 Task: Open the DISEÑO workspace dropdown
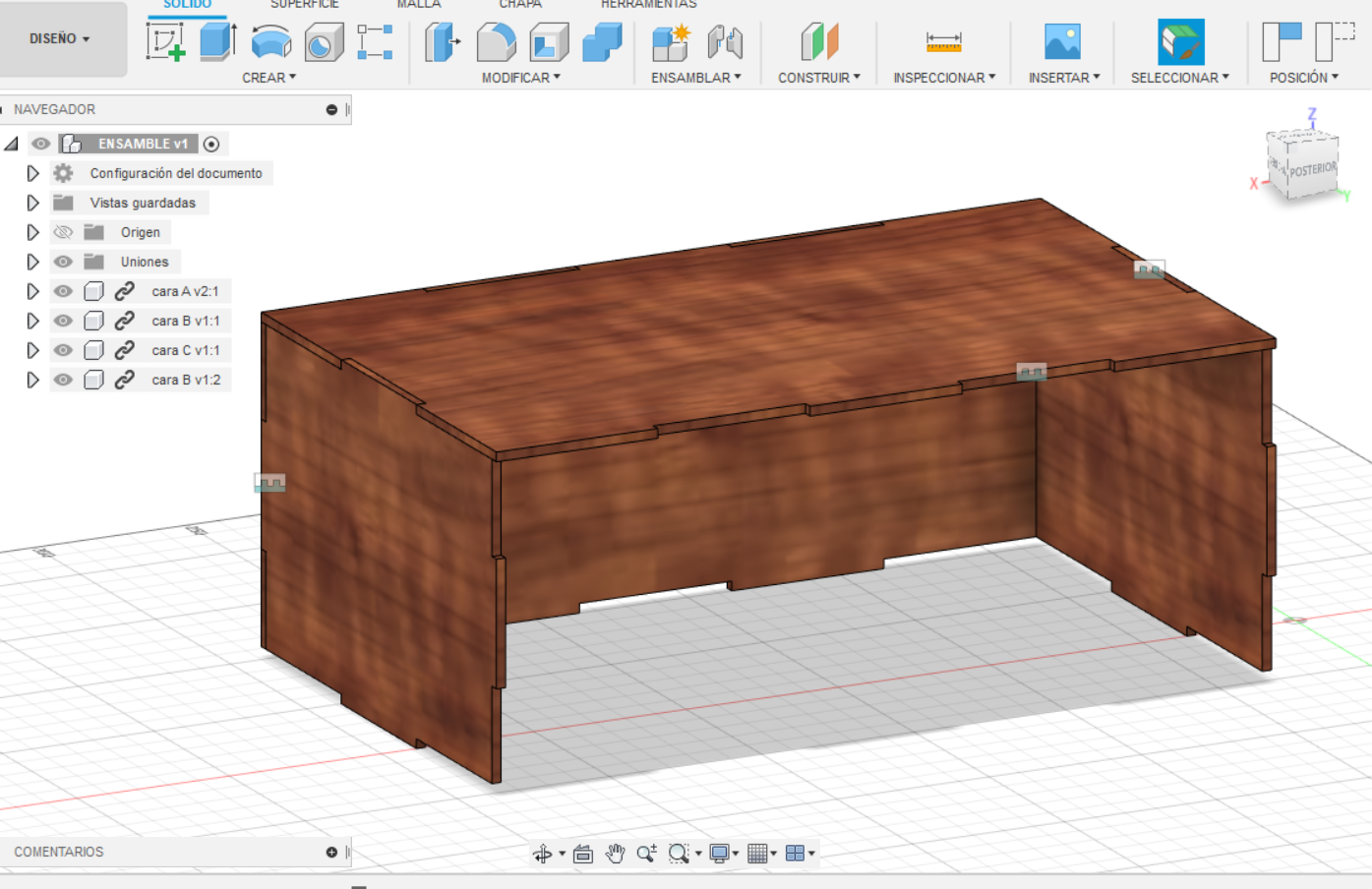pyautogui.click(x=60, y=38)
